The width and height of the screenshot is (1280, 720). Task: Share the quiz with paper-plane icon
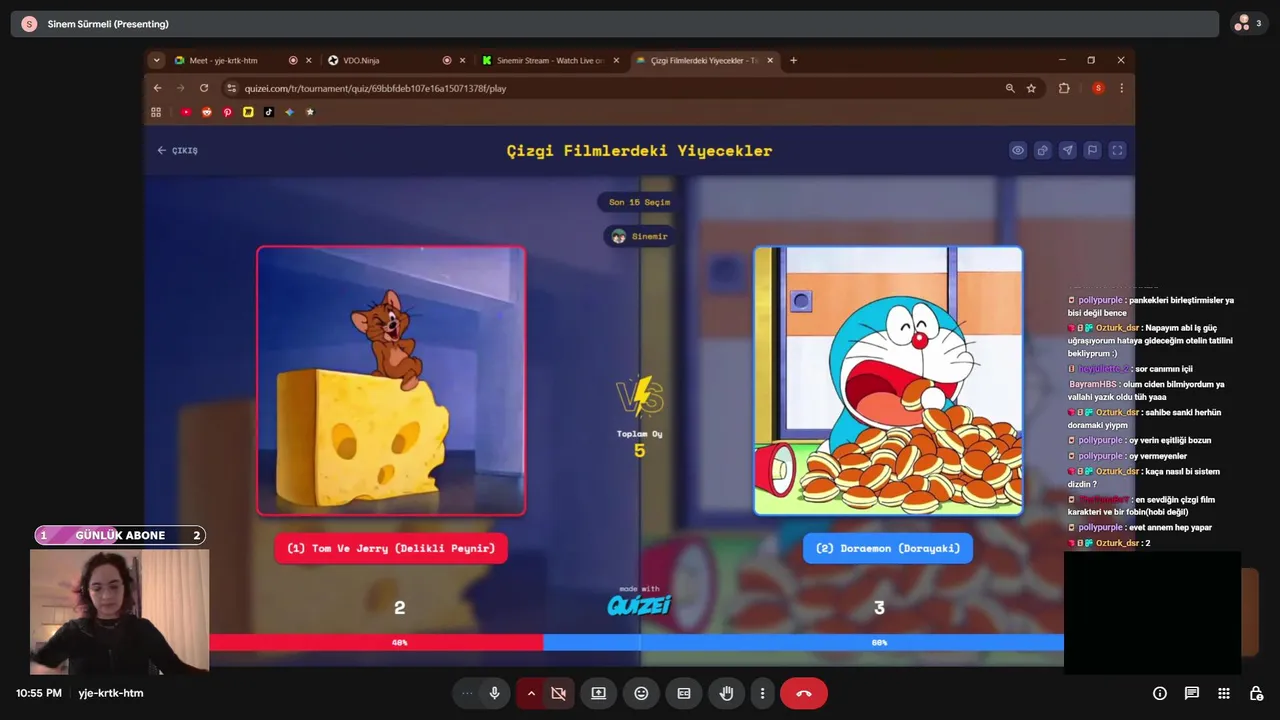(1068, 150)
